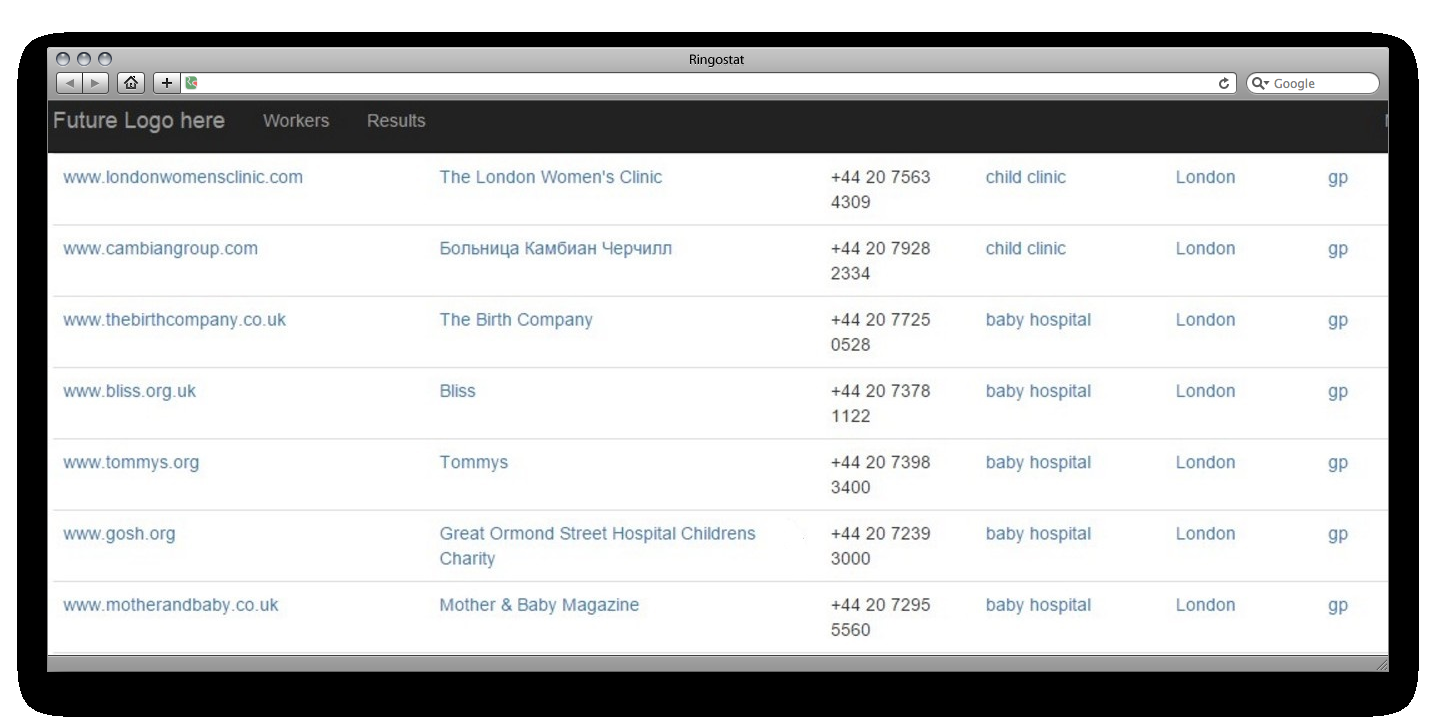Click child clinic in londonwomensclinic row
1436x719 pixels.
coord(1026,177)
